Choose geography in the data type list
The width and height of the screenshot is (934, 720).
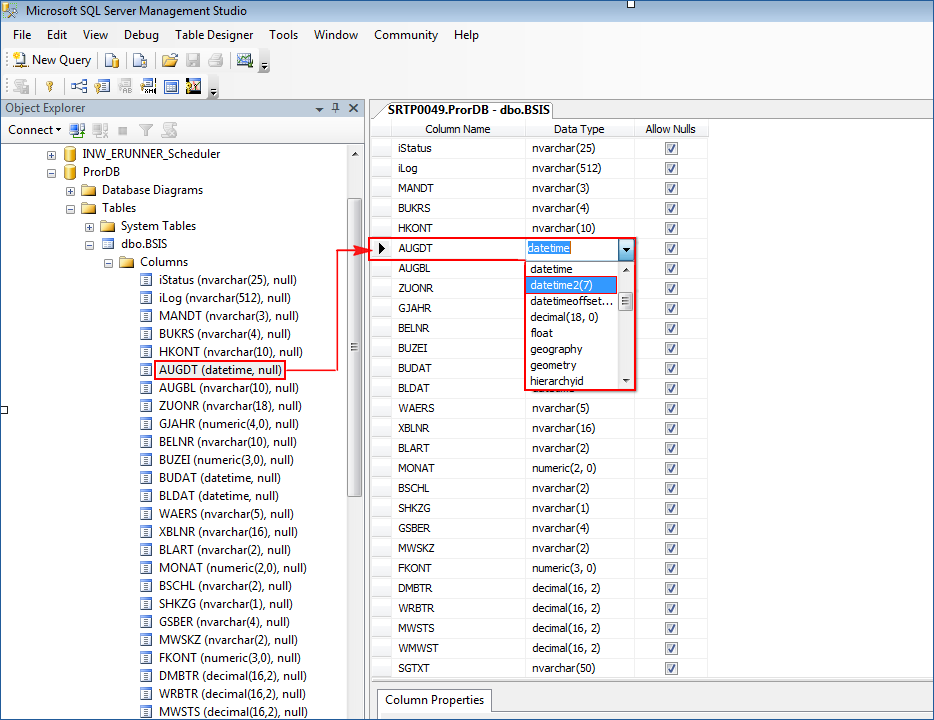pyautogui.click(x=572, y=349)
